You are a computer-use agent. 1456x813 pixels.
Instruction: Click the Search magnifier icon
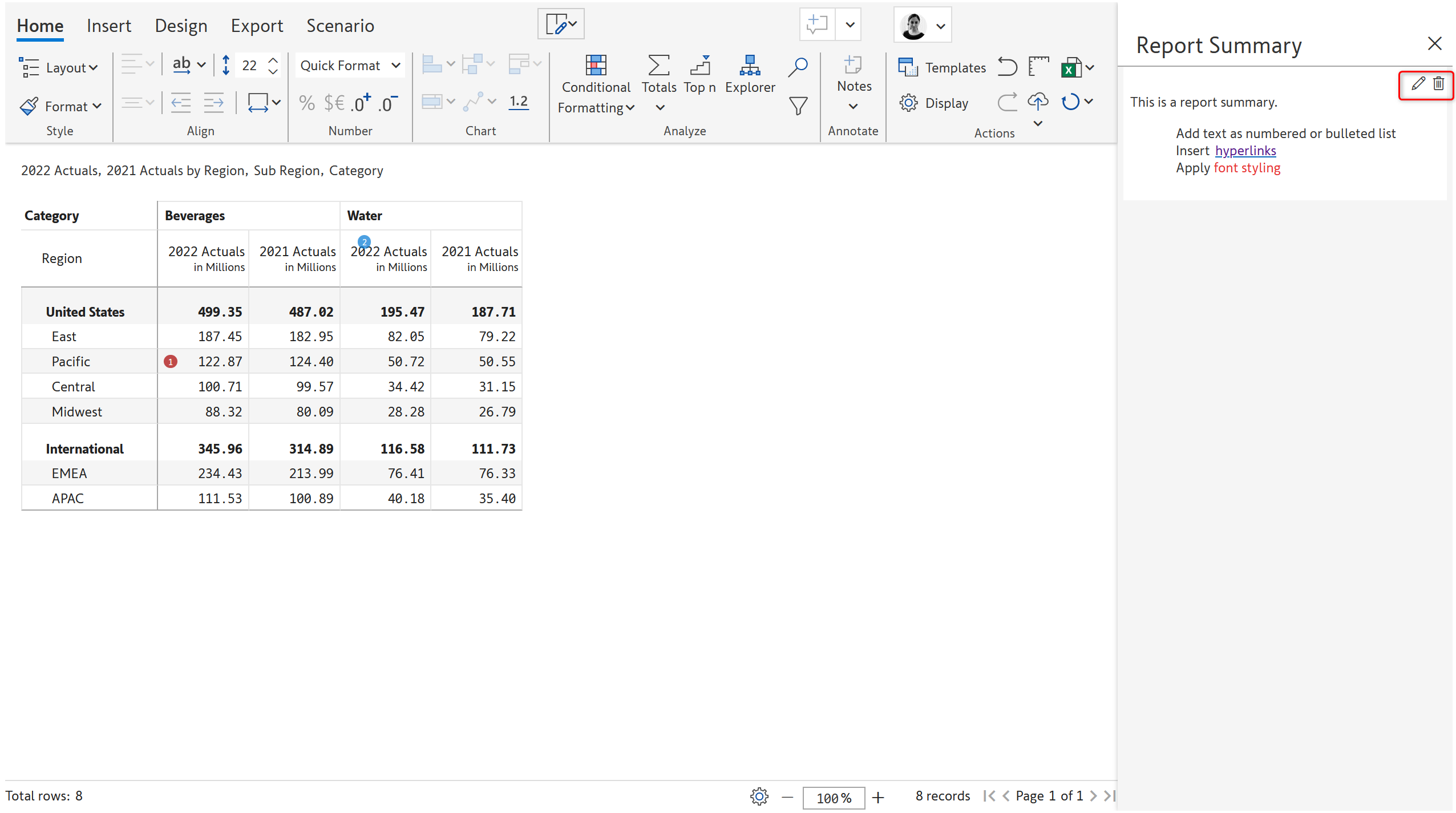[x=797, y=67]
